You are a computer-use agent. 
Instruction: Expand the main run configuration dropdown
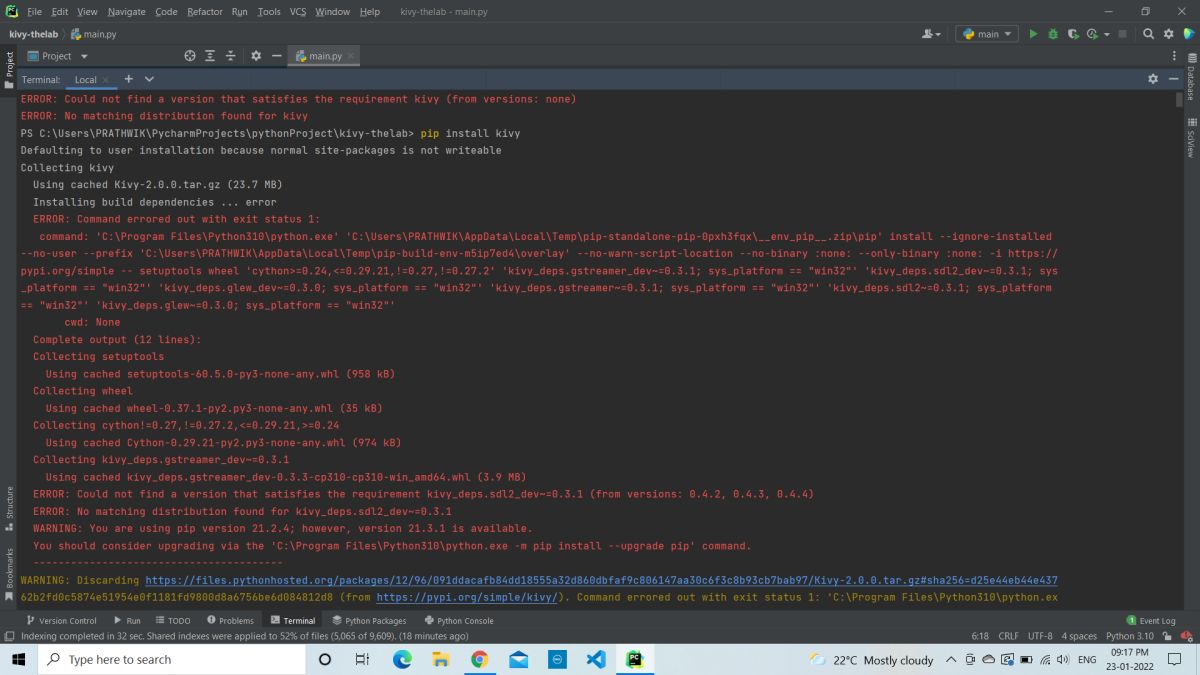coord(987,34)
